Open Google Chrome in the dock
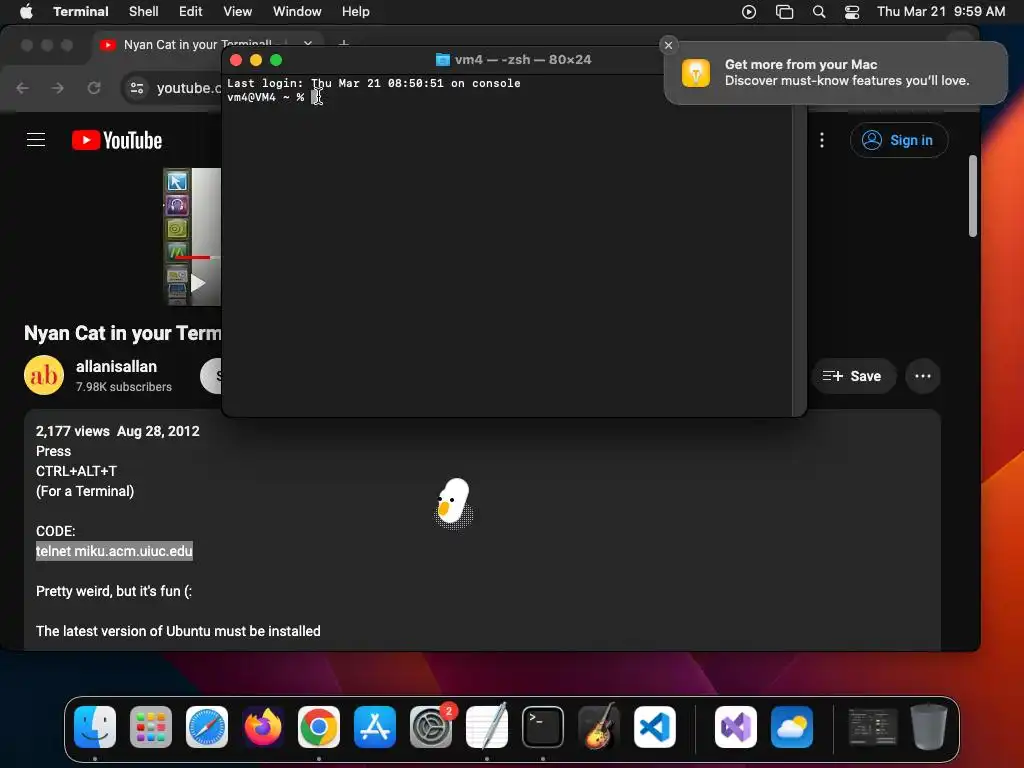This screenshot has width=1024, height=768. [x=319, y=727]
